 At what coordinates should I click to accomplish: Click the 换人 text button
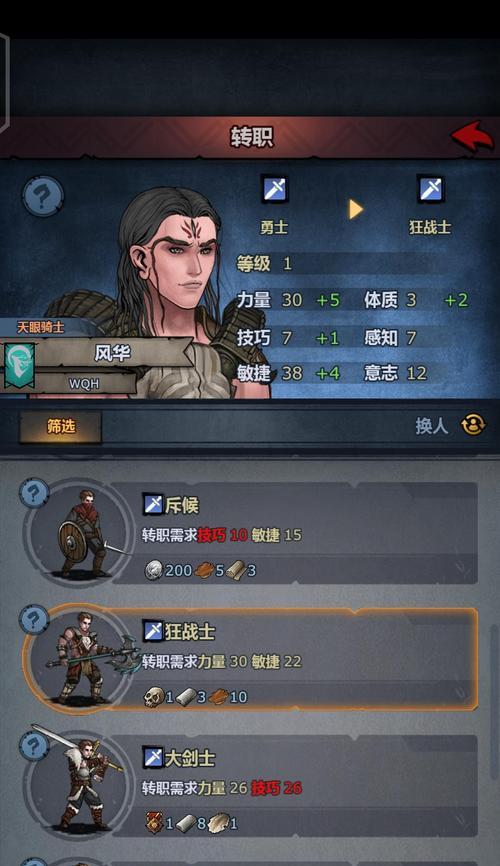(x=432, y=426)
